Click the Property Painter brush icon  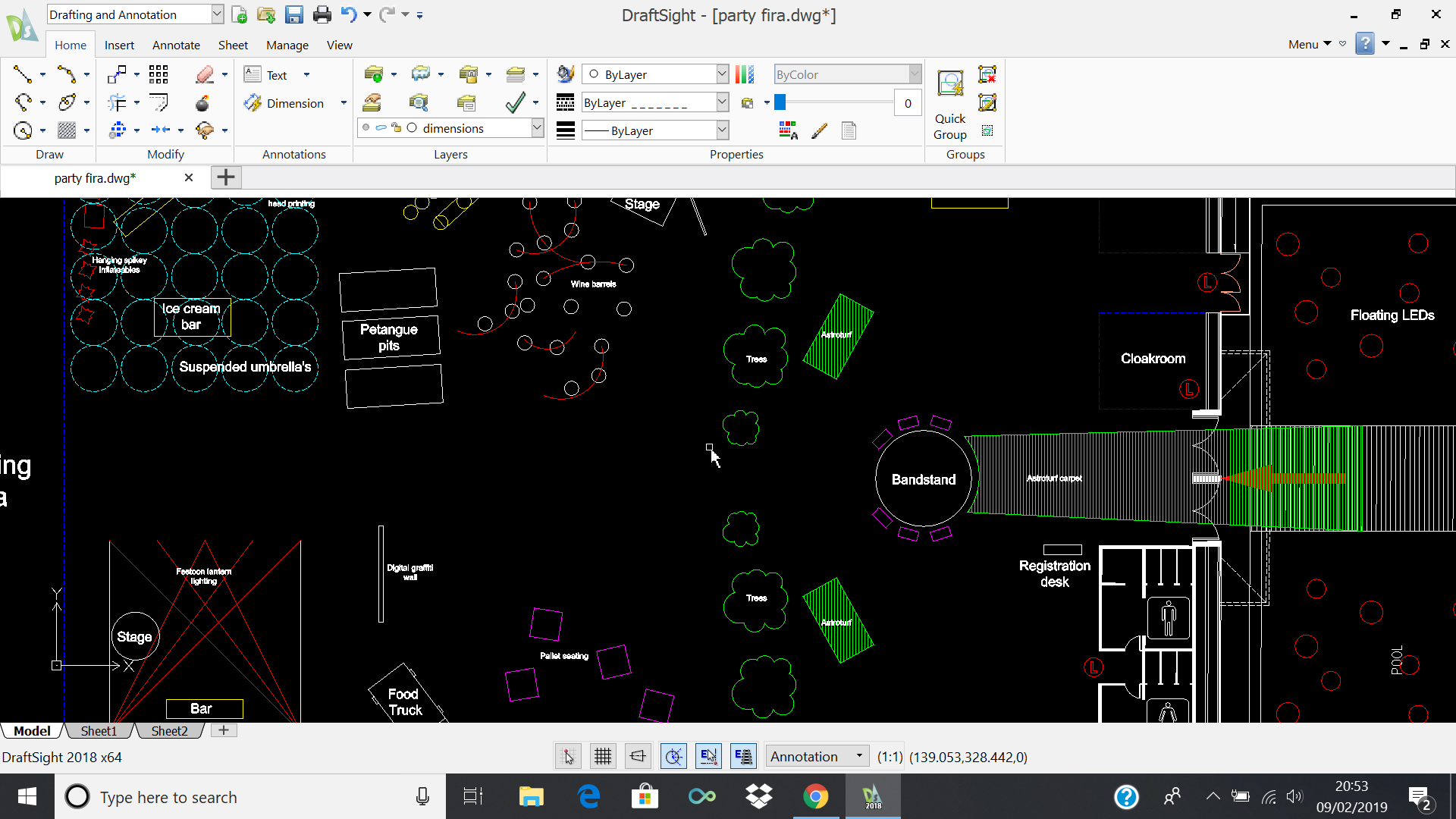[x=819, y=131]
